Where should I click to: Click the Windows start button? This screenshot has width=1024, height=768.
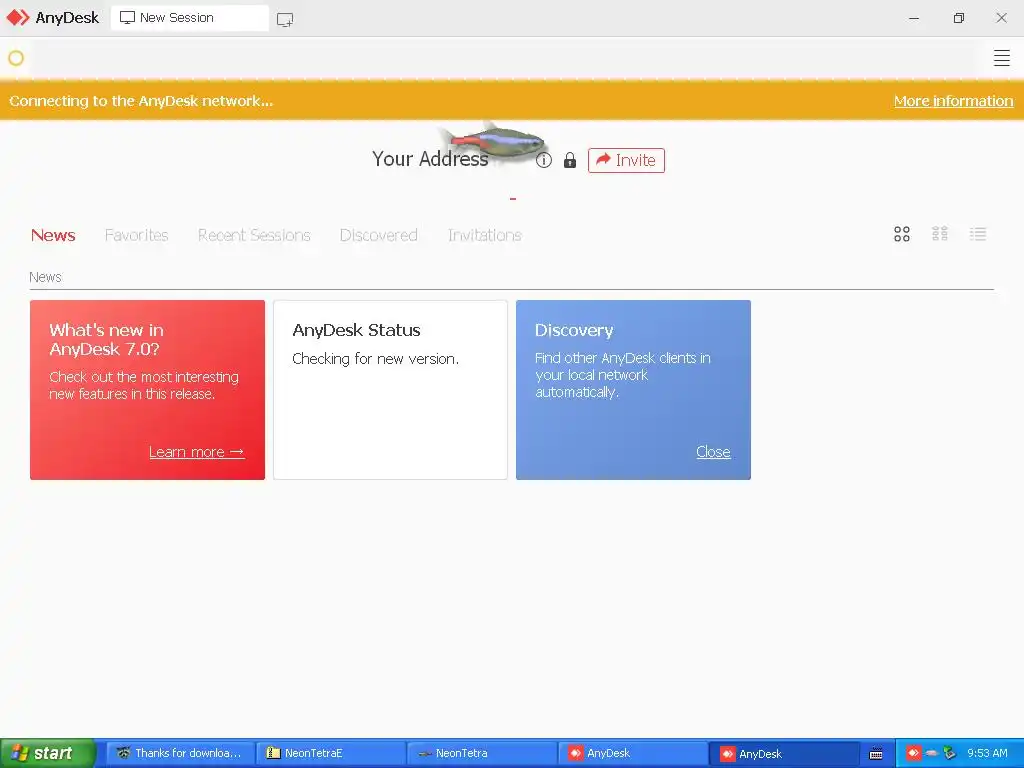pos(47,754)
